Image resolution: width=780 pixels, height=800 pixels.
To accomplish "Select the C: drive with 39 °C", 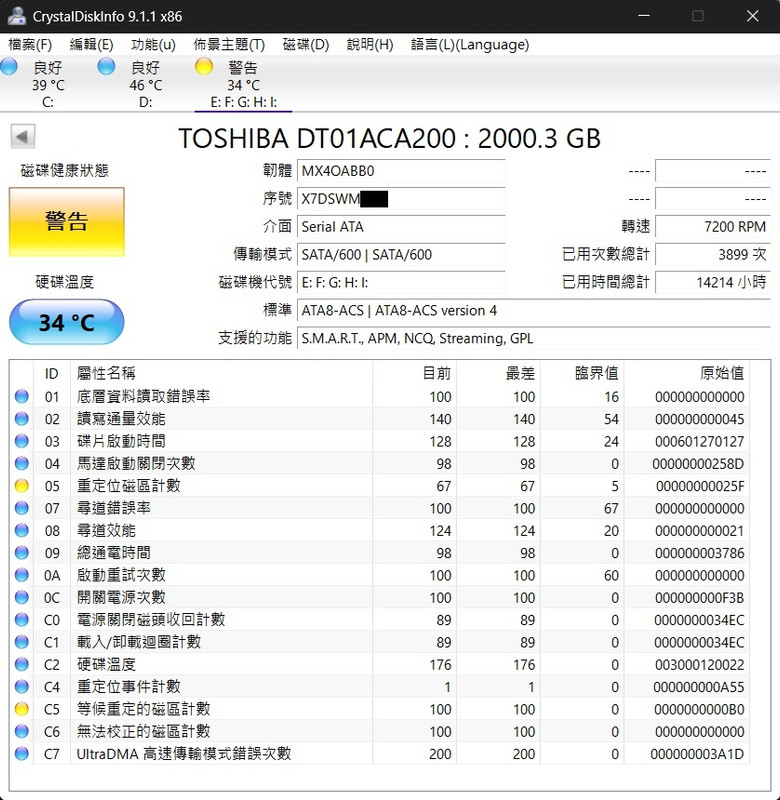I will (x=48, y=85).
